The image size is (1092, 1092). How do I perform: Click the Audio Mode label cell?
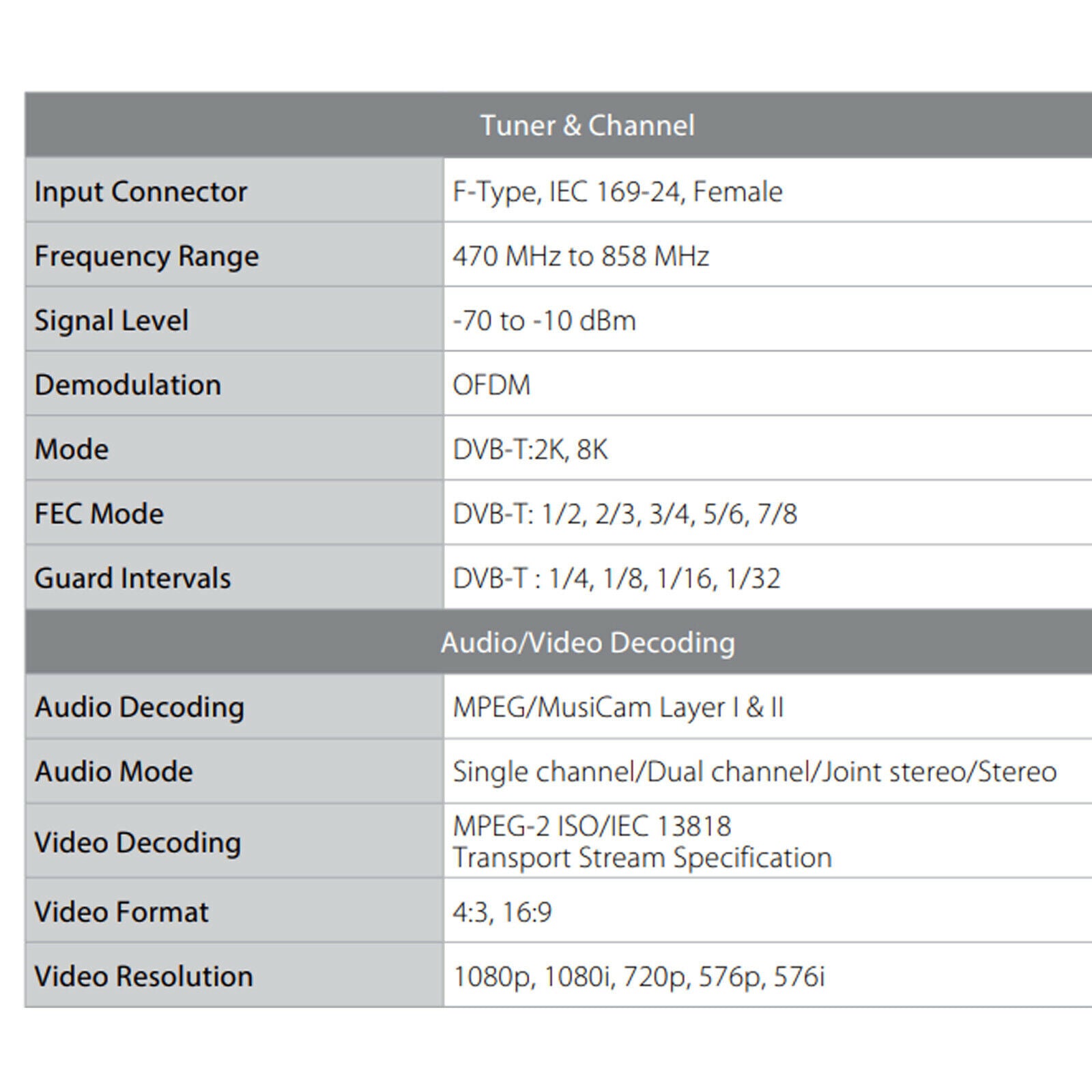click(x=114, y=771)
